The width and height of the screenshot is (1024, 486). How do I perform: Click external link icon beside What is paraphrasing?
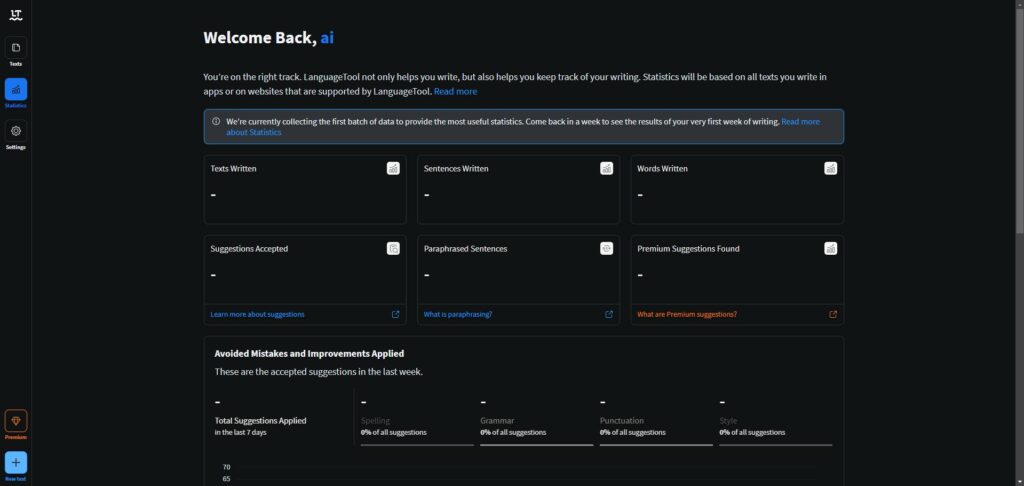tap(609, 314)
